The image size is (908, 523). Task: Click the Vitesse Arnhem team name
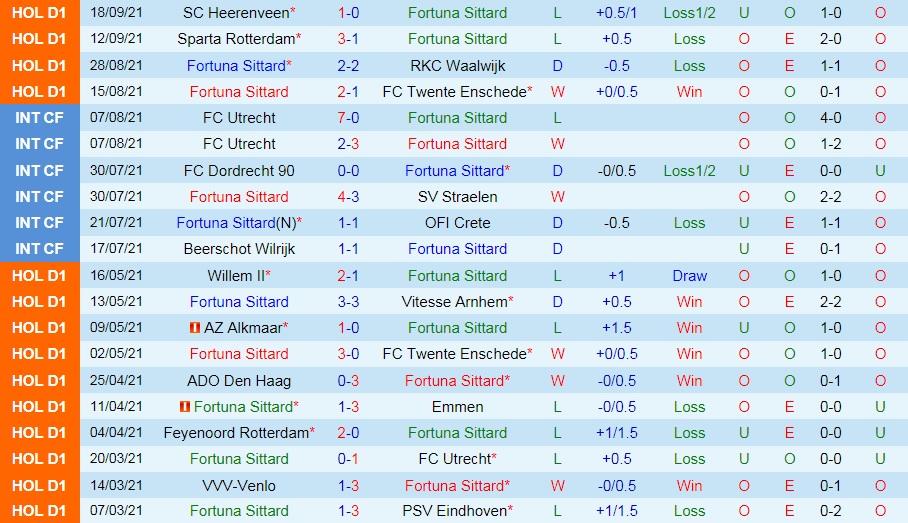click(453, 302)
